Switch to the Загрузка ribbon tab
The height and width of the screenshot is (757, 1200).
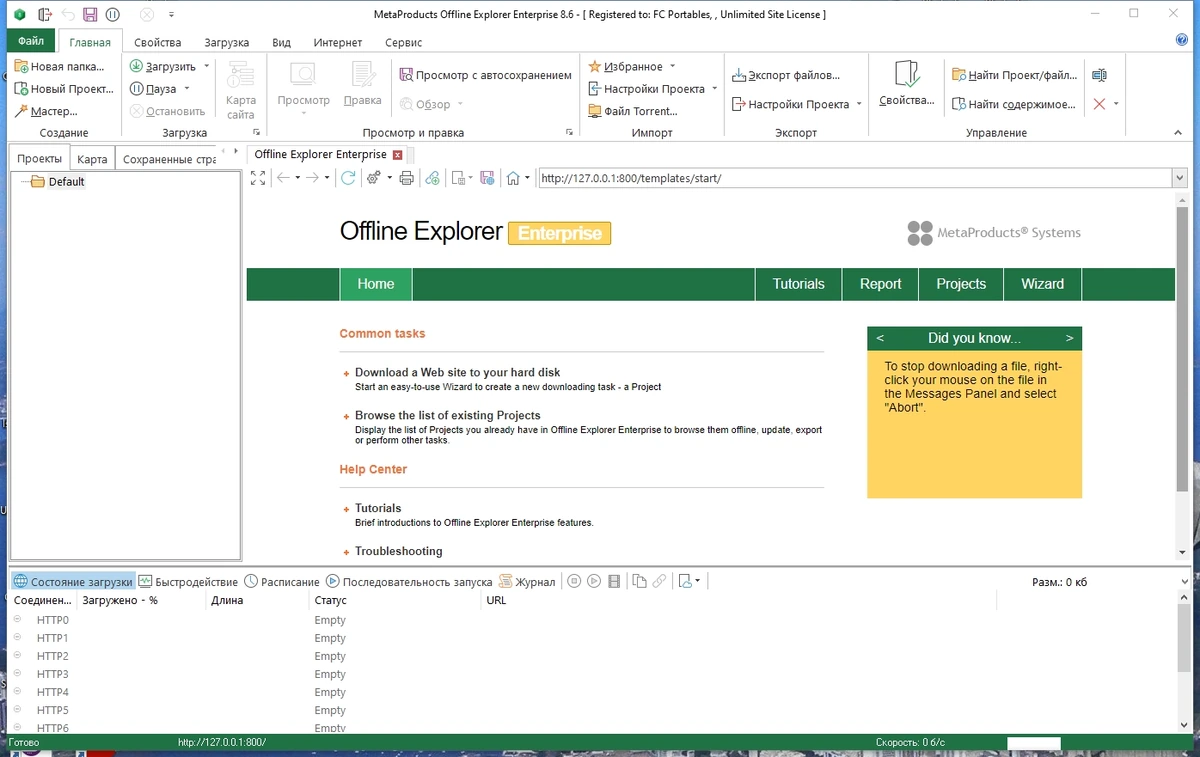[x=227, y=42]
